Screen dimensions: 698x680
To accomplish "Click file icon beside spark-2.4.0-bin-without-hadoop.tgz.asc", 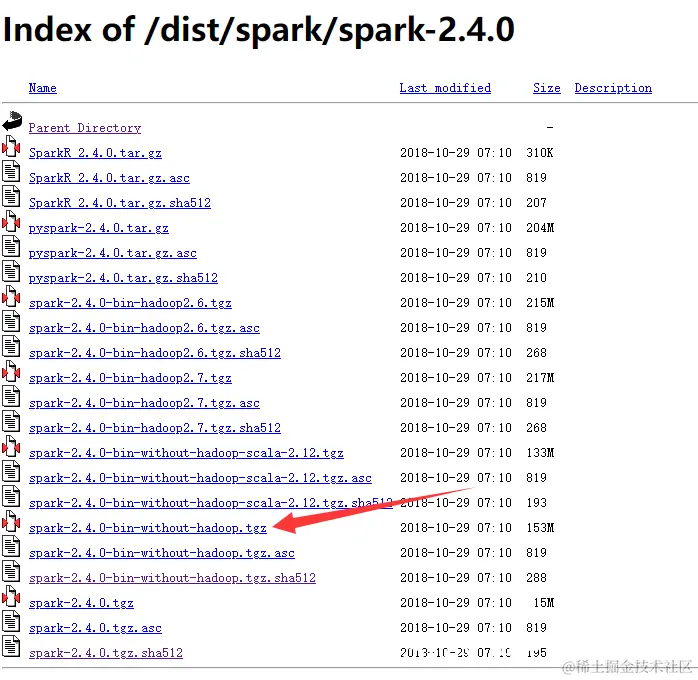I will (11, 546).
